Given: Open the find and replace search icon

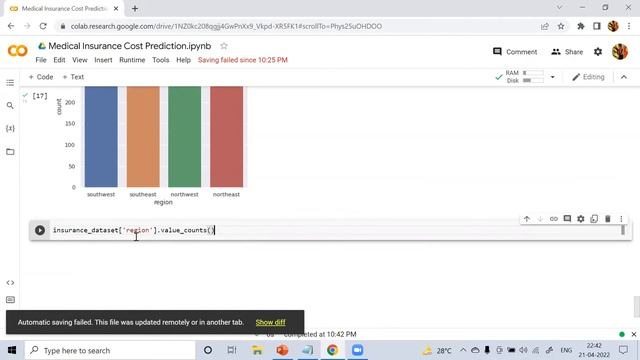Looking at the screenshot, I should pos(10,106).
